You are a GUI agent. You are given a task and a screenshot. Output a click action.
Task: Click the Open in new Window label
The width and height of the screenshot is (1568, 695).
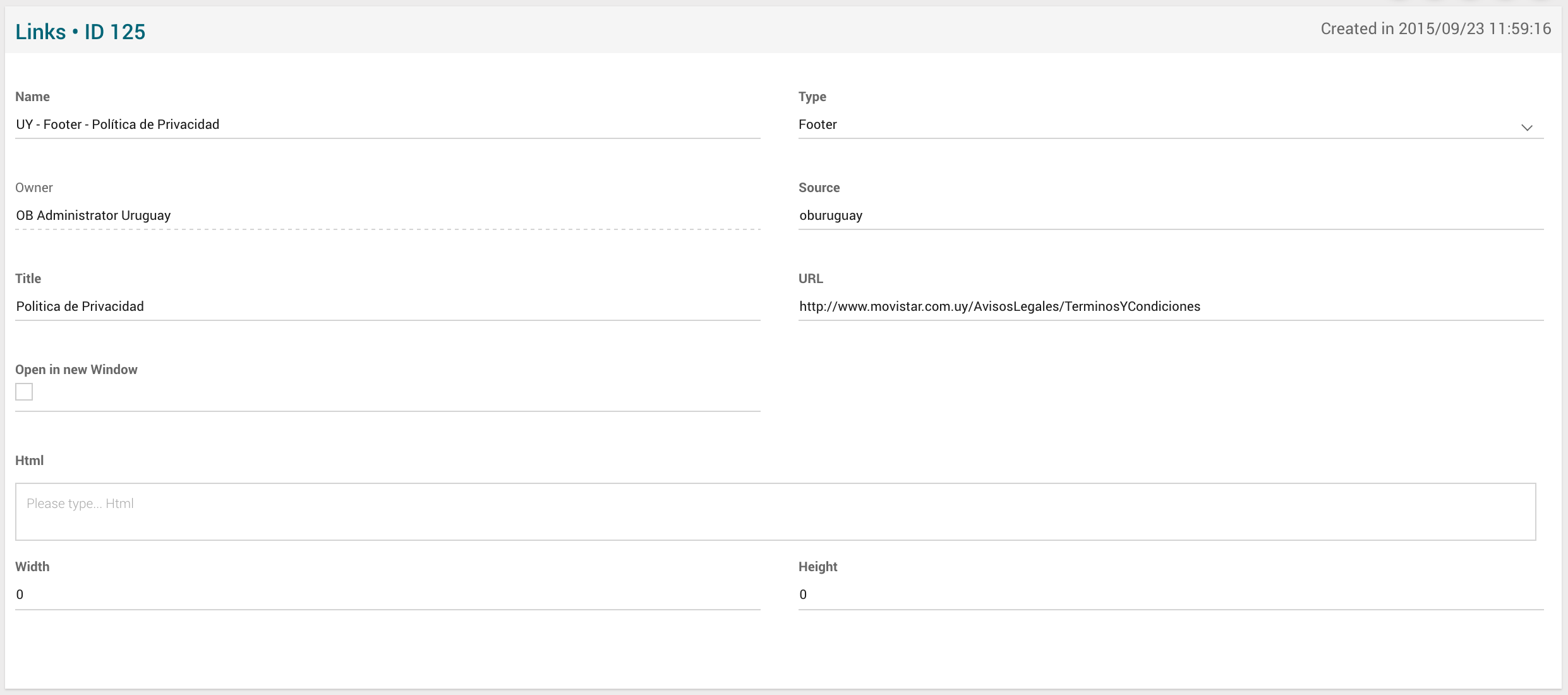(x=76, y=370)
